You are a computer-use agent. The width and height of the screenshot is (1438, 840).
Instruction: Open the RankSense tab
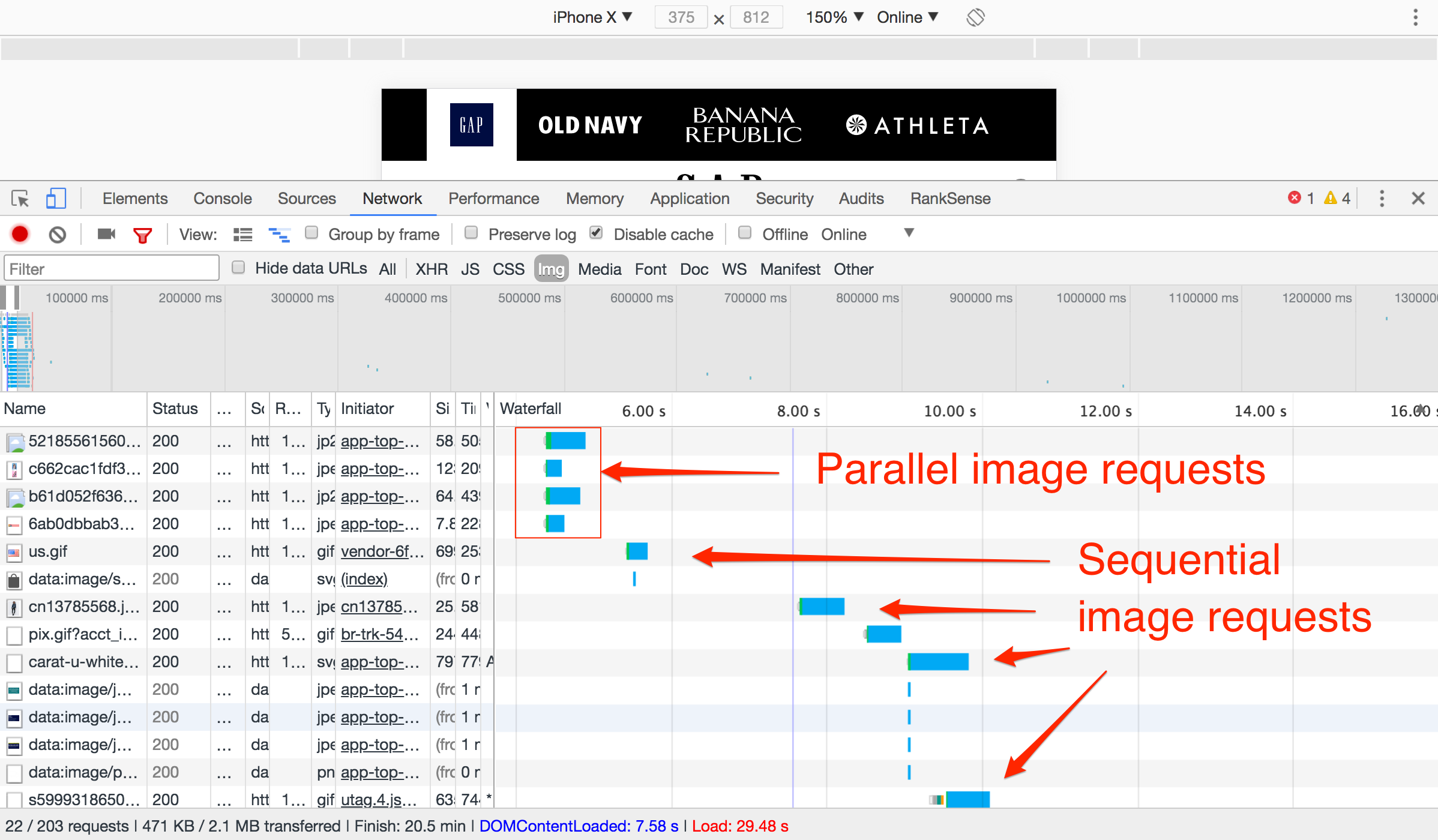point(951,199)
